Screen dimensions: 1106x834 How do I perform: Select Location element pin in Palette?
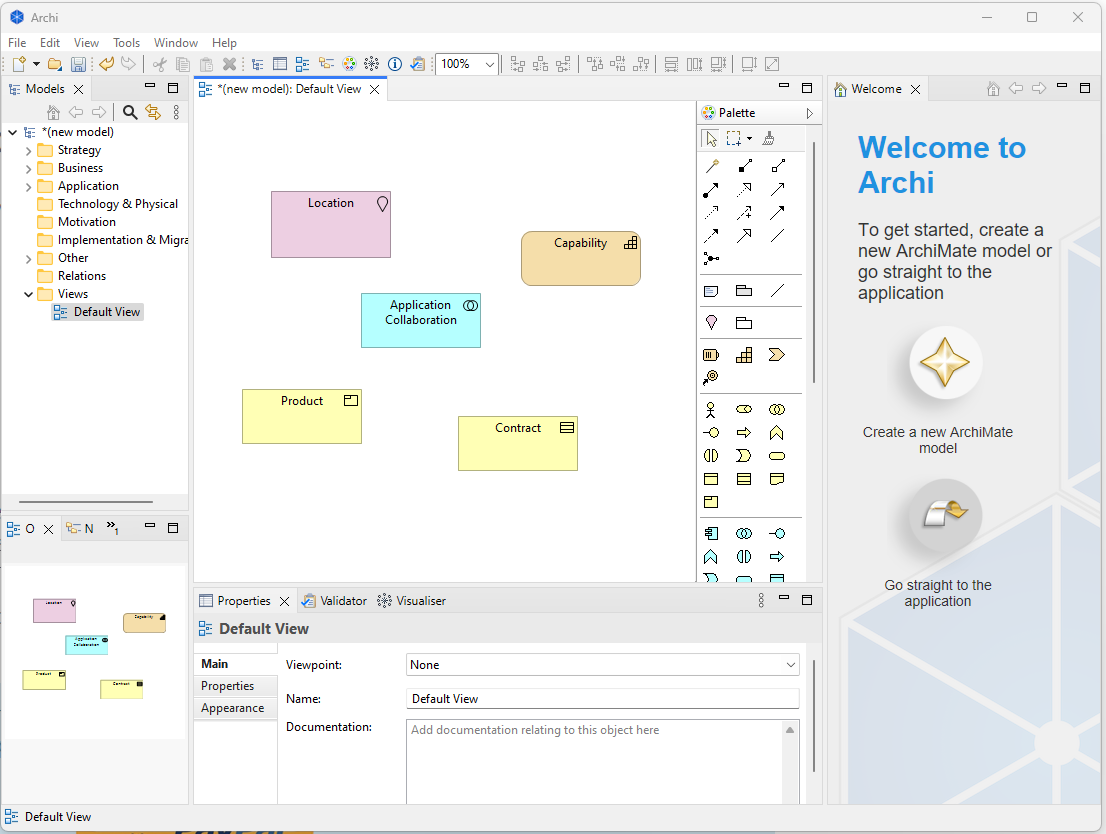(711, 322)
